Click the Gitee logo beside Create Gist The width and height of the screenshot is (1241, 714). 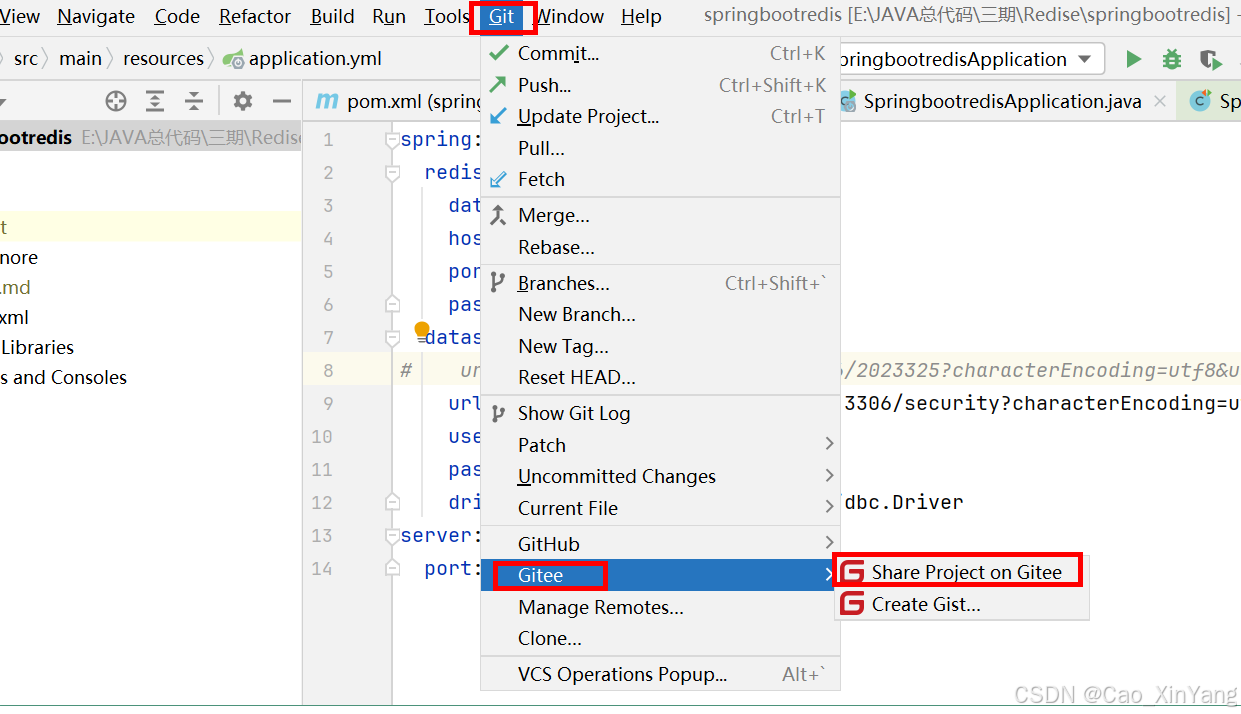click(x=852, y=604)
